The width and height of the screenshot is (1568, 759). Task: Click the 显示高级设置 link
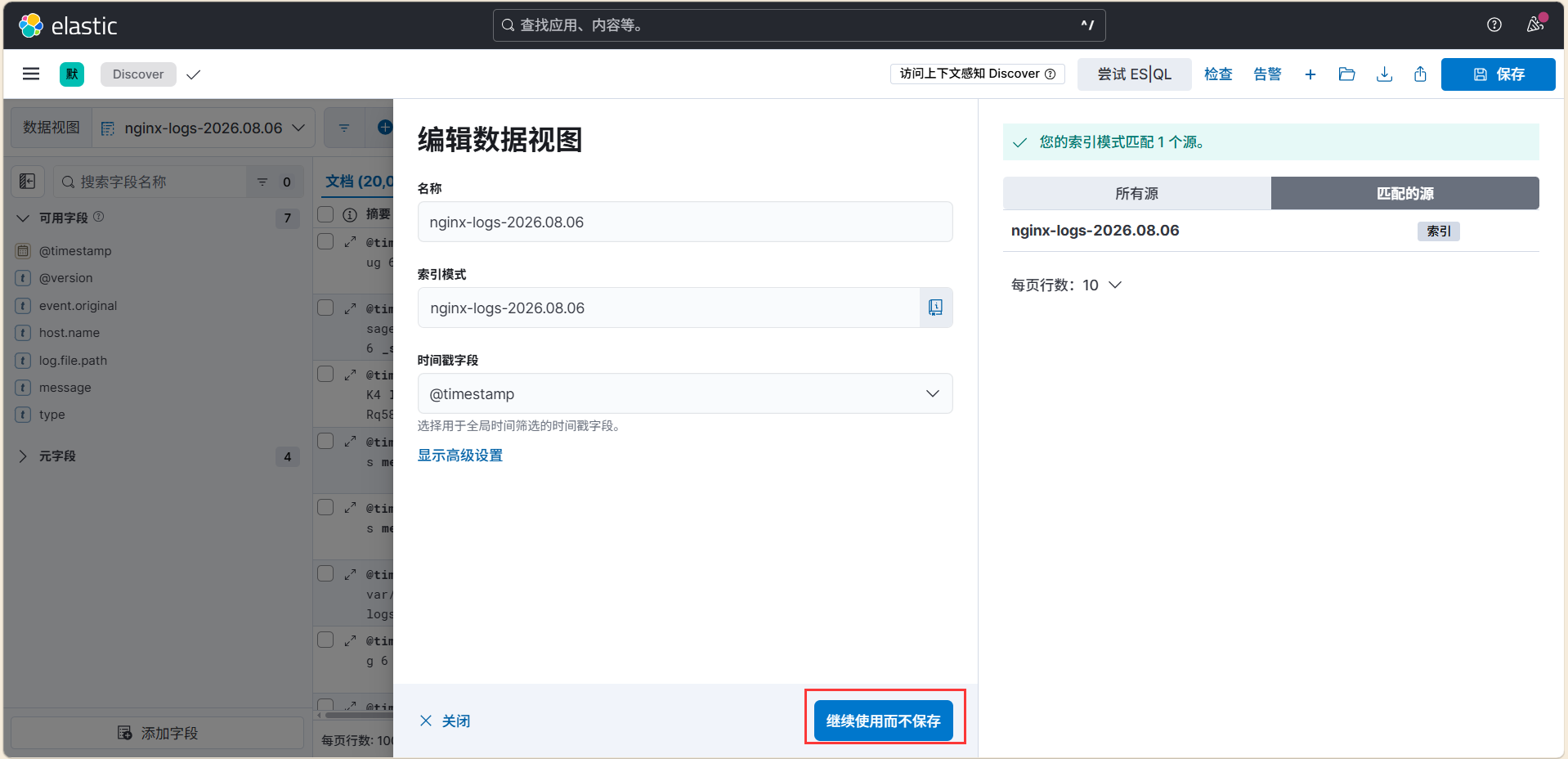coord(460,456)
